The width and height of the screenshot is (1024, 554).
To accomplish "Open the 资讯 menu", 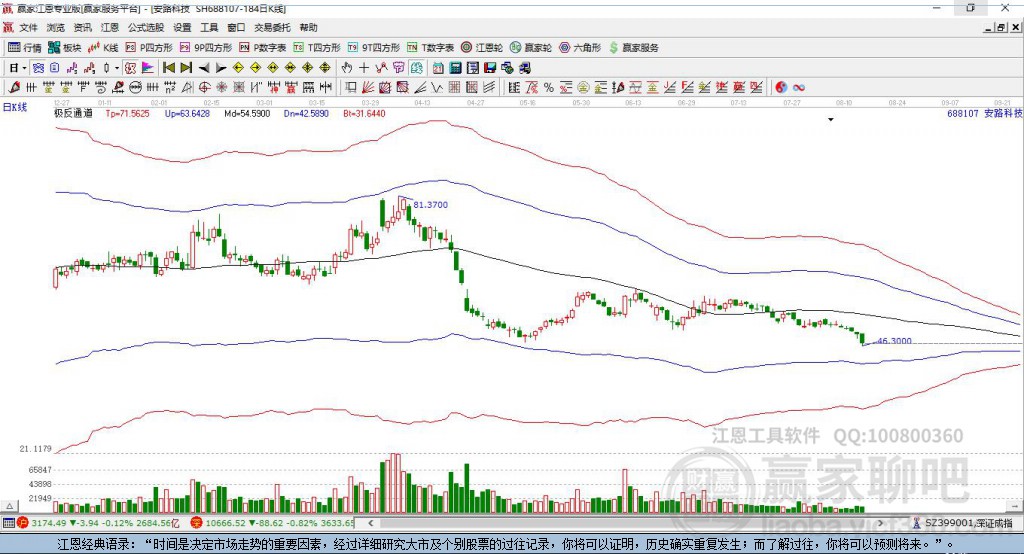I will pos(82,27).
